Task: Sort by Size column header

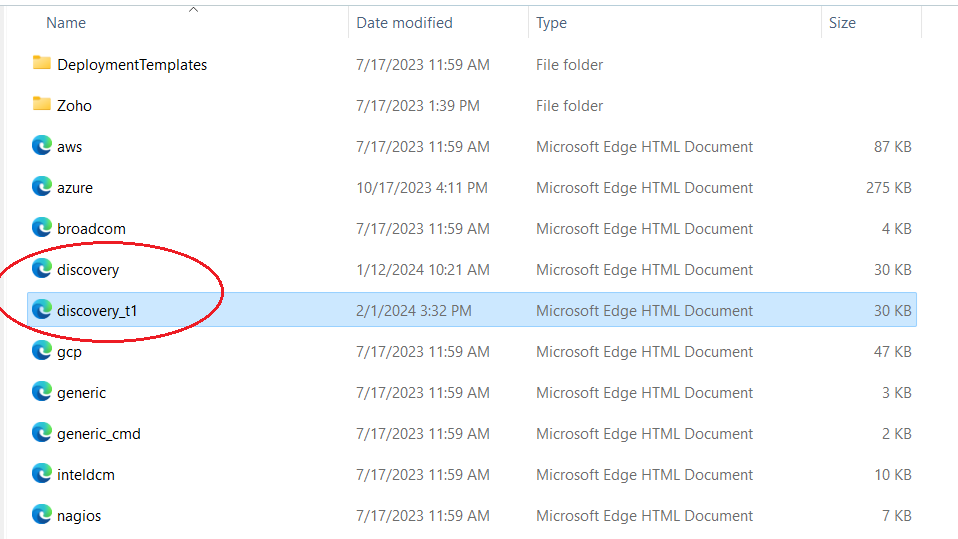Action: [x=842, y=23]
